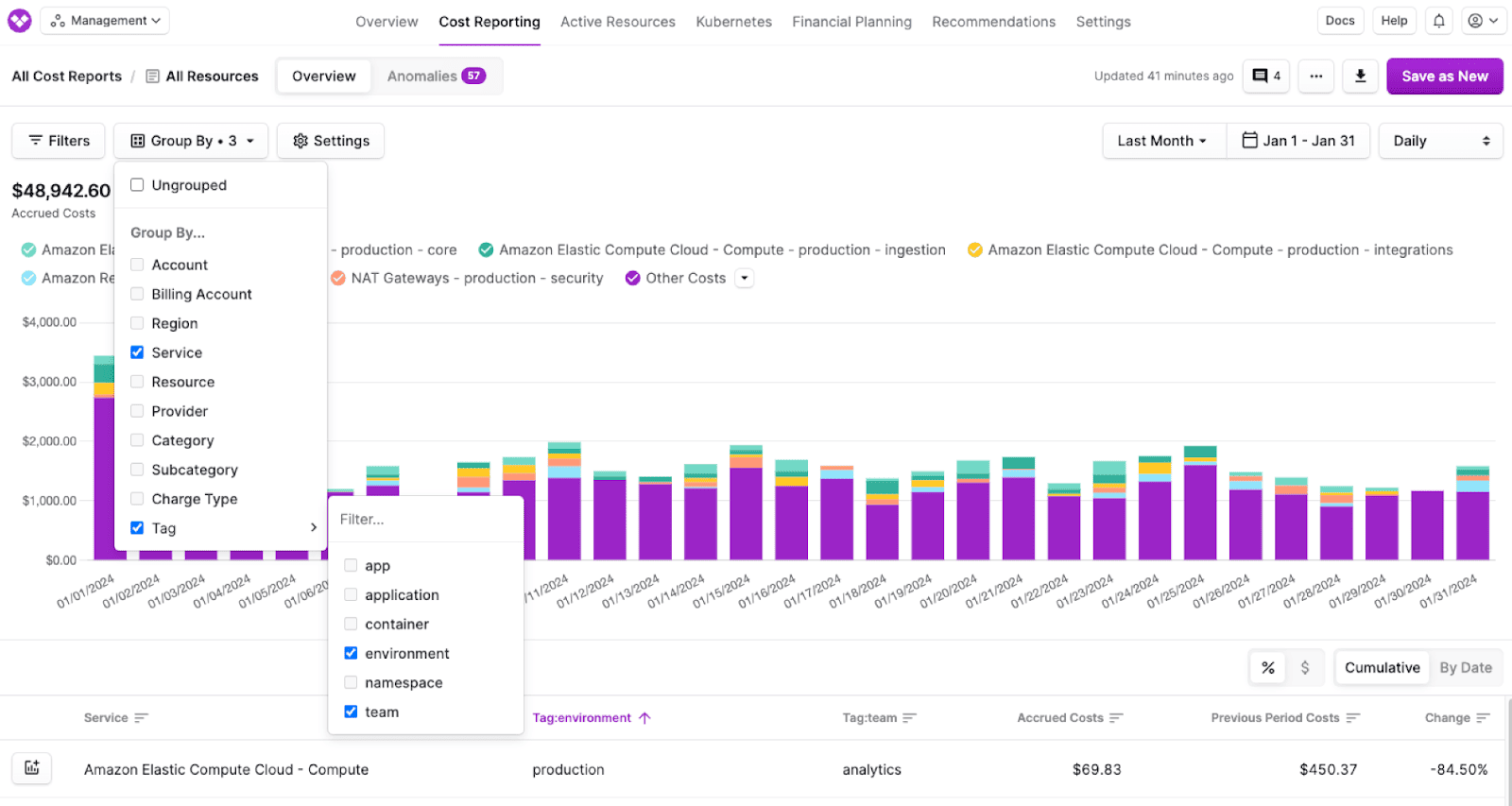Image resolution: width=1512 pixels, height=806 pixels.
Task: Click the Tag:team column filter icon
Action: 909,718
